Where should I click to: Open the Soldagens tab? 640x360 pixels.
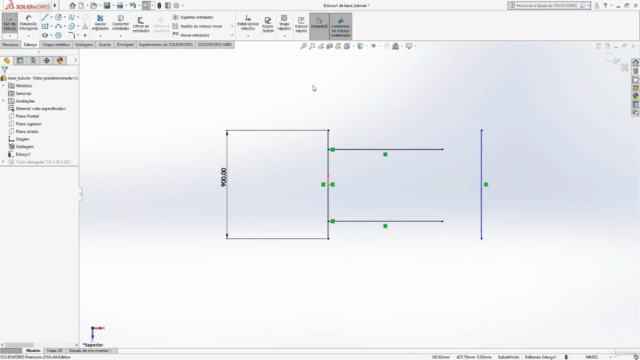coord(84,44)
